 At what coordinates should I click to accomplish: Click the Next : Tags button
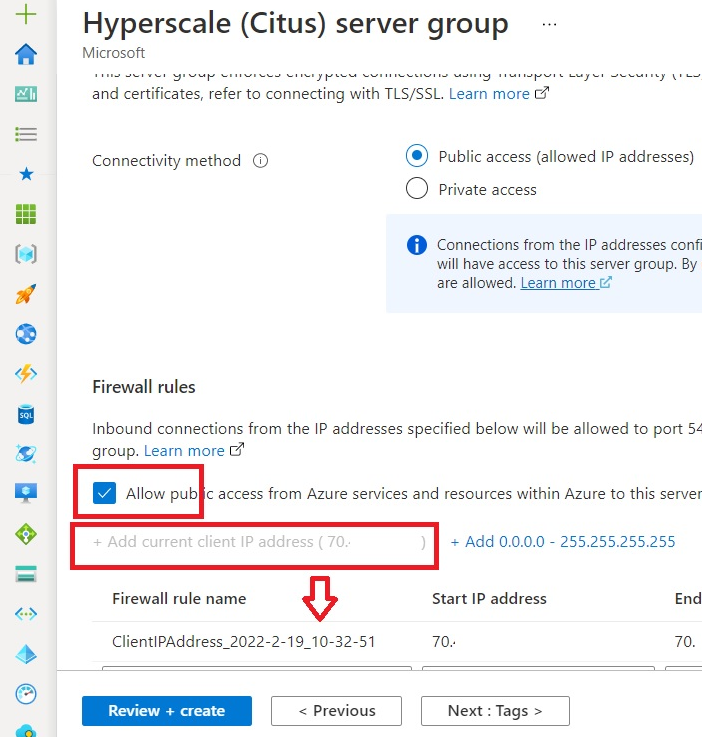(495, 711)
